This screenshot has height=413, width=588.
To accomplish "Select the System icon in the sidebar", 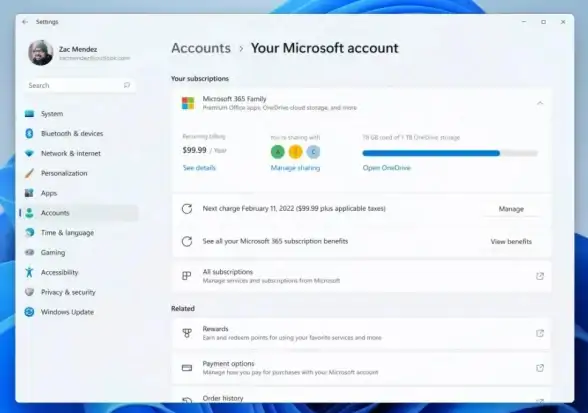I will 29,114.
